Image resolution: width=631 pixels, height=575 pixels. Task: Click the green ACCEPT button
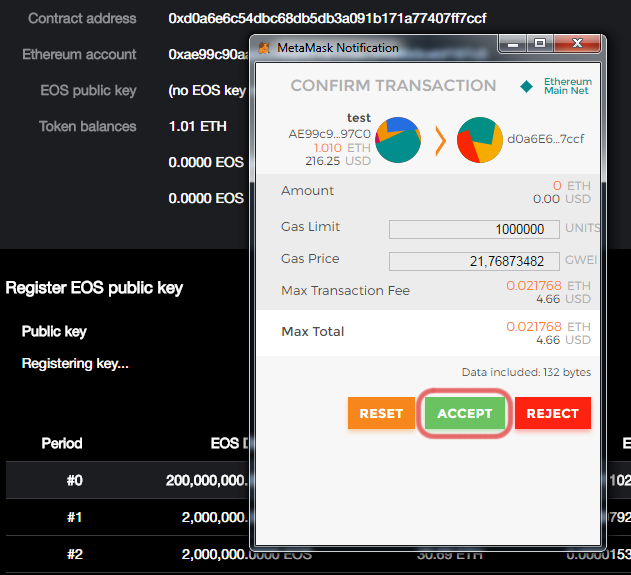(x=465, y=413)
